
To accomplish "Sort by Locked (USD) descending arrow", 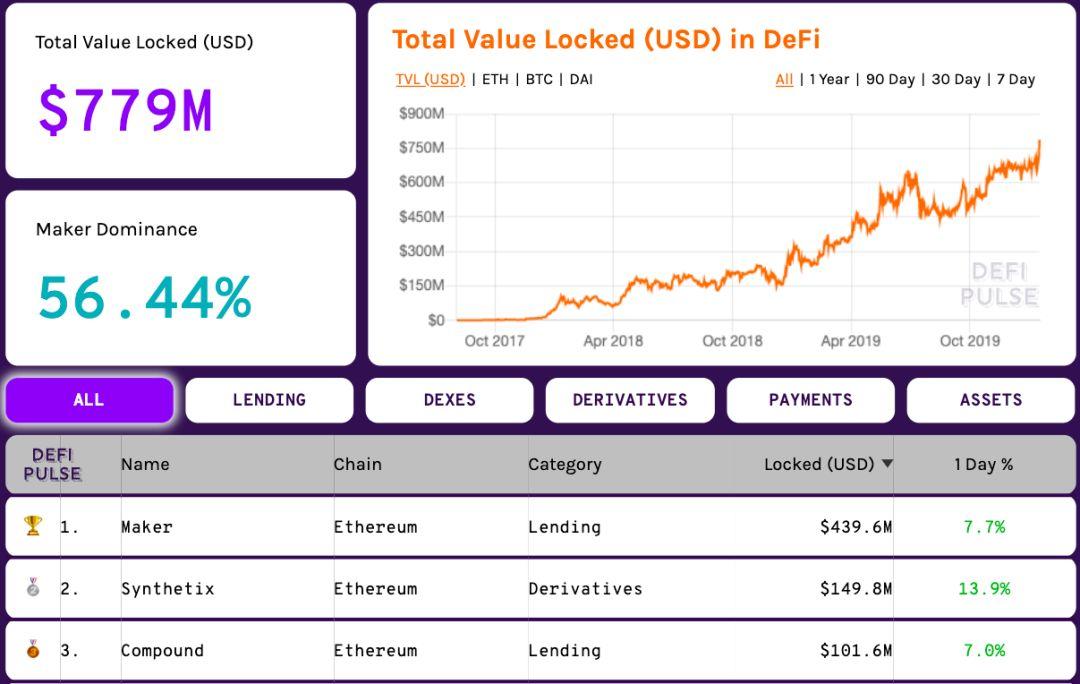I will pyautogui.click(x=886, y=464).
